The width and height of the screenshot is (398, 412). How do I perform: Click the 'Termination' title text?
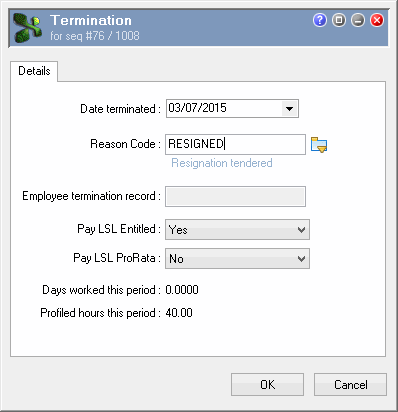[91, 20]
